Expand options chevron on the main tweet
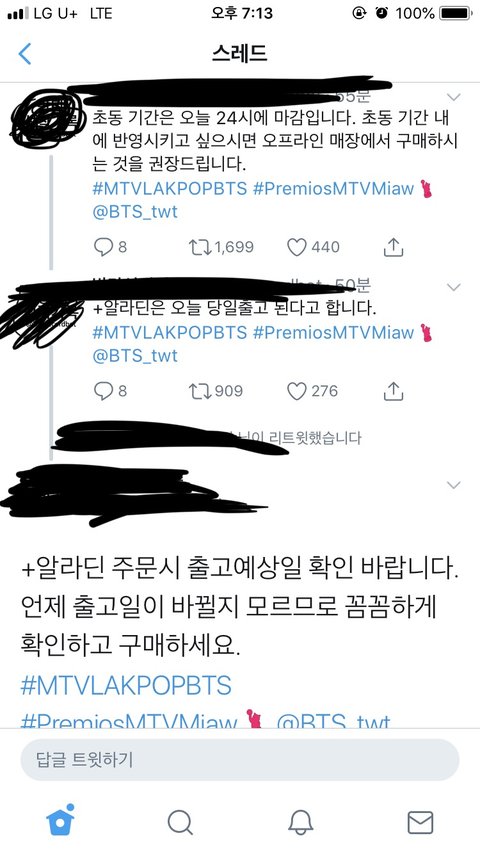The image size is (480, 854). [453, 485]
